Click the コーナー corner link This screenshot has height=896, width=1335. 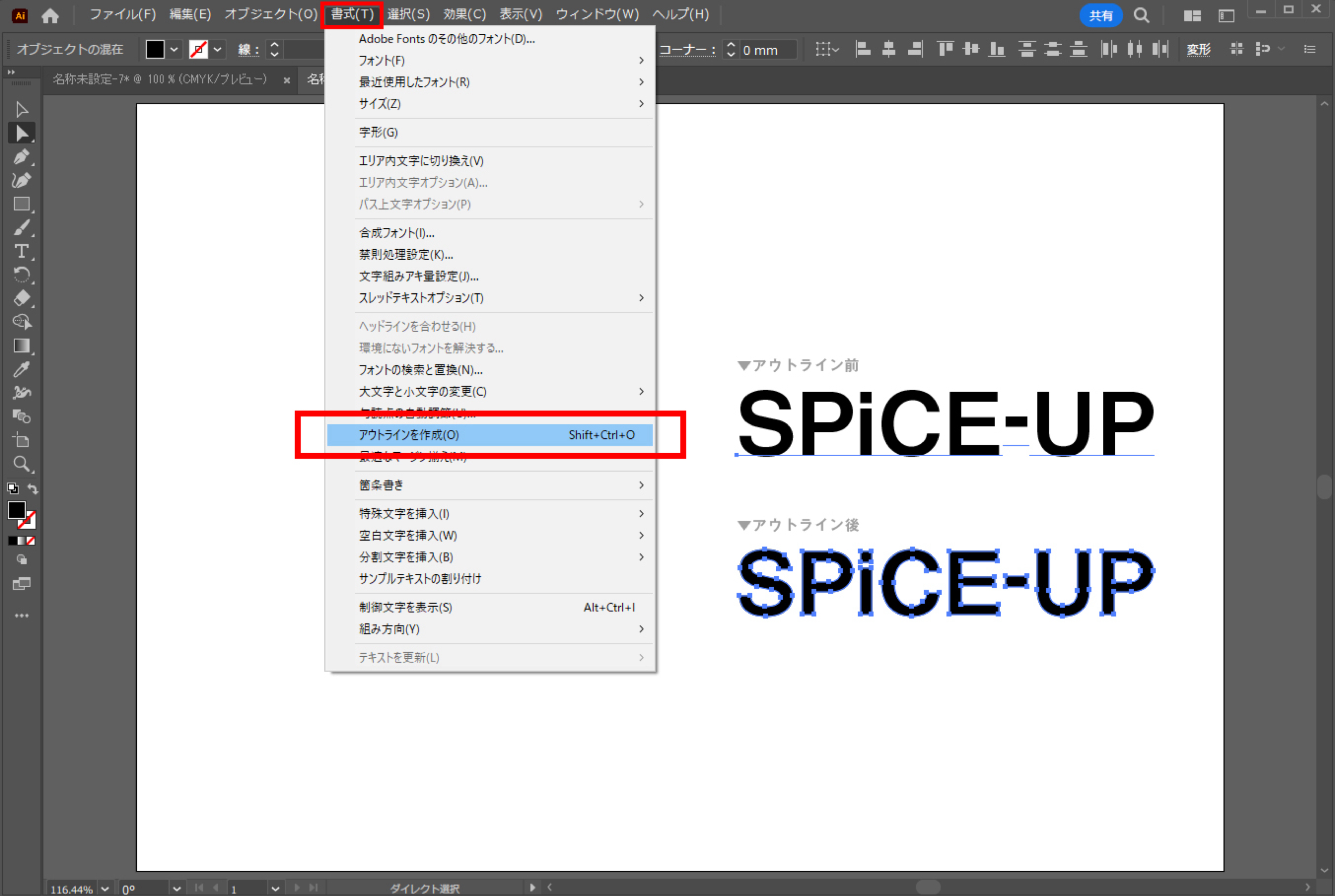(x=688, y=50)
